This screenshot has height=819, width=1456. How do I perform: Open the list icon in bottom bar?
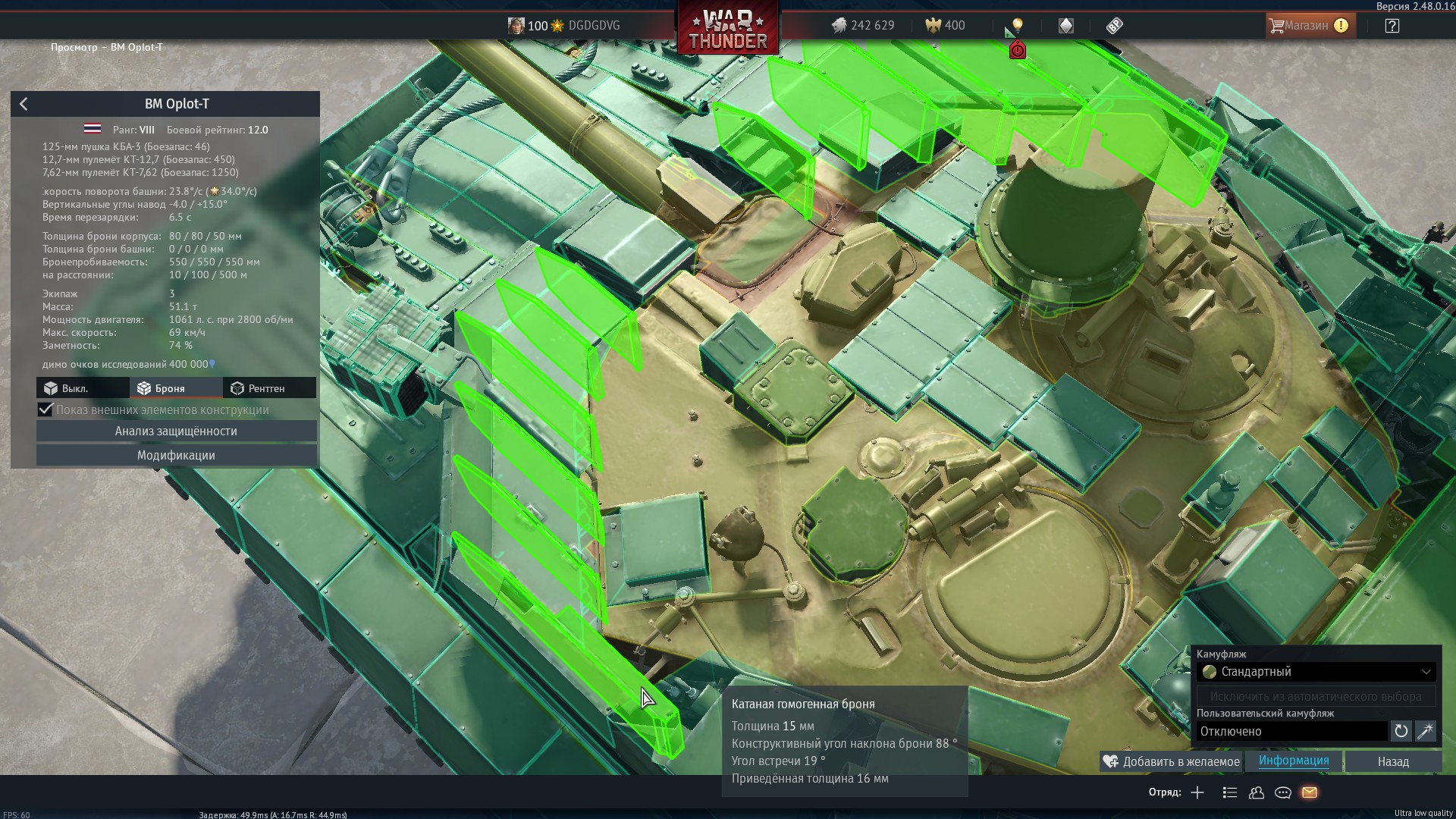[x=1230, y=792]
